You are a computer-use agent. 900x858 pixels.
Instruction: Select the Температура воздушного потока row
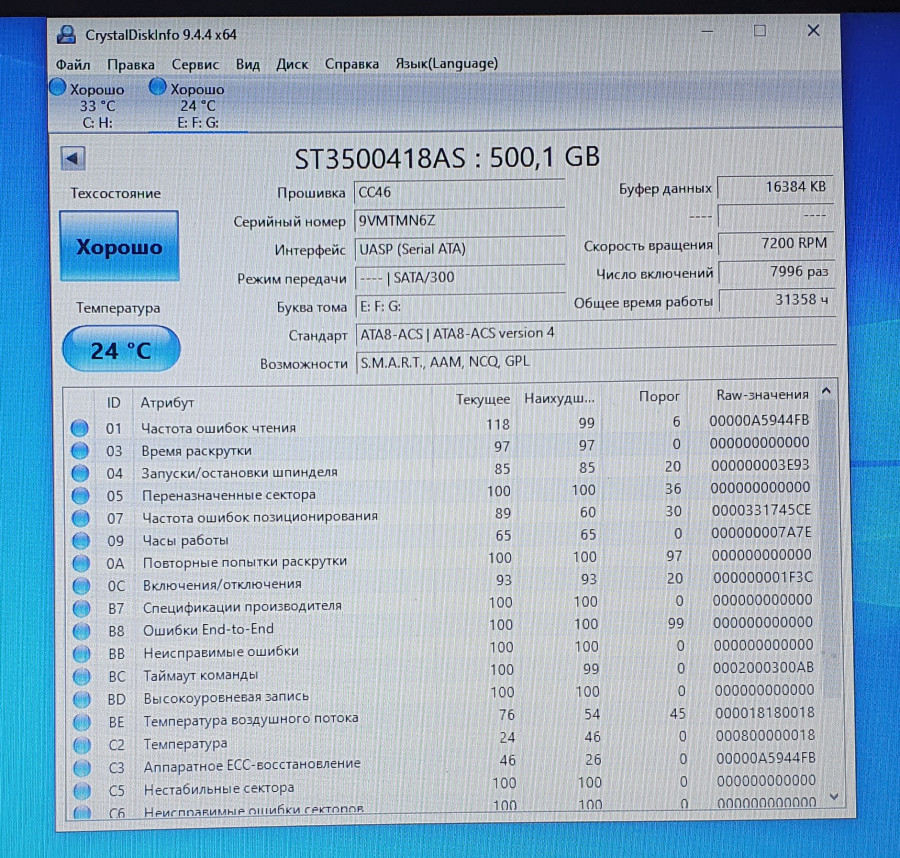click(x=445, y=716)
